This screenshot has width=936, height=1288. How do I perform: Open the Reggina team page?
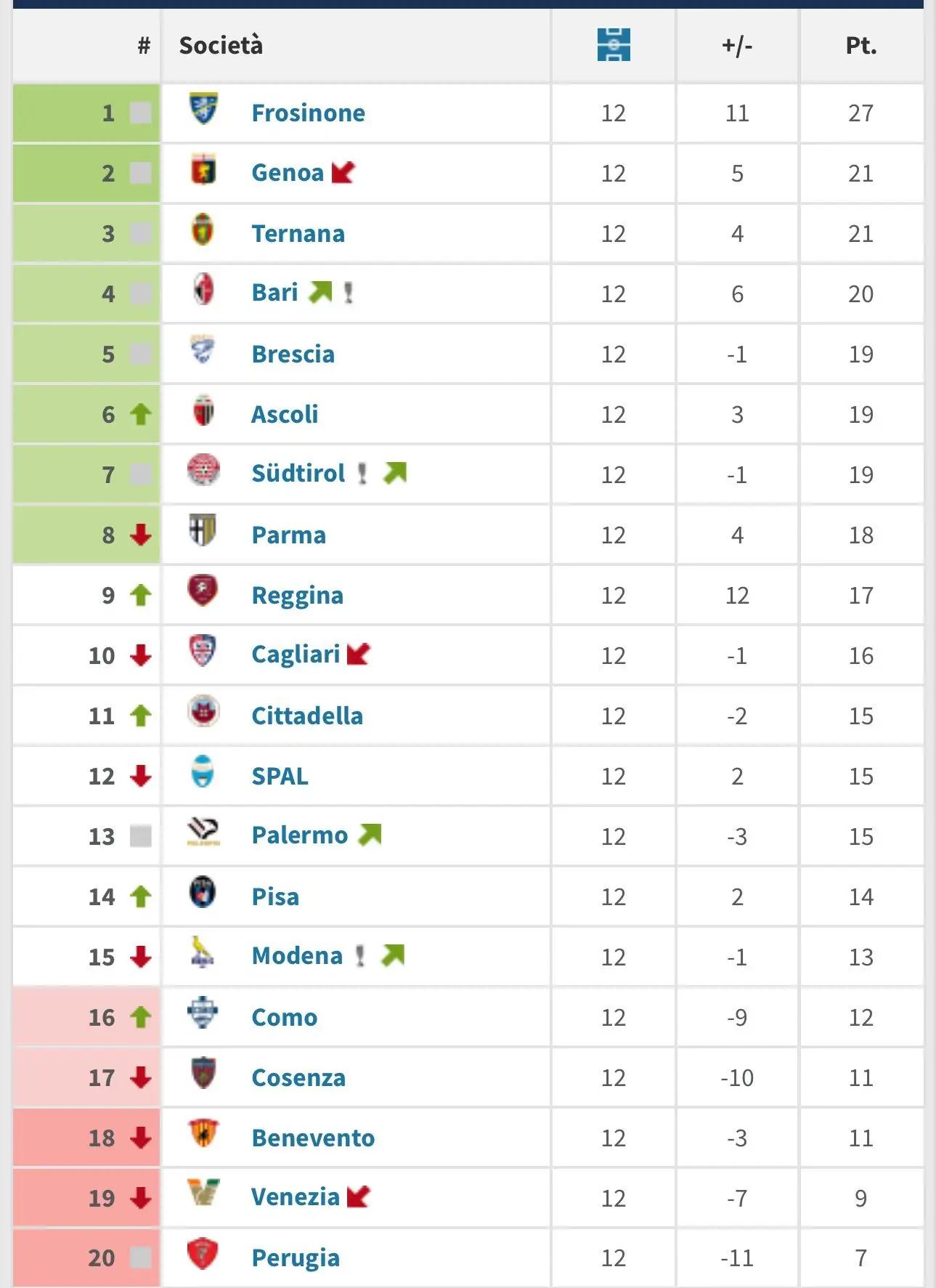click(297, 596)
